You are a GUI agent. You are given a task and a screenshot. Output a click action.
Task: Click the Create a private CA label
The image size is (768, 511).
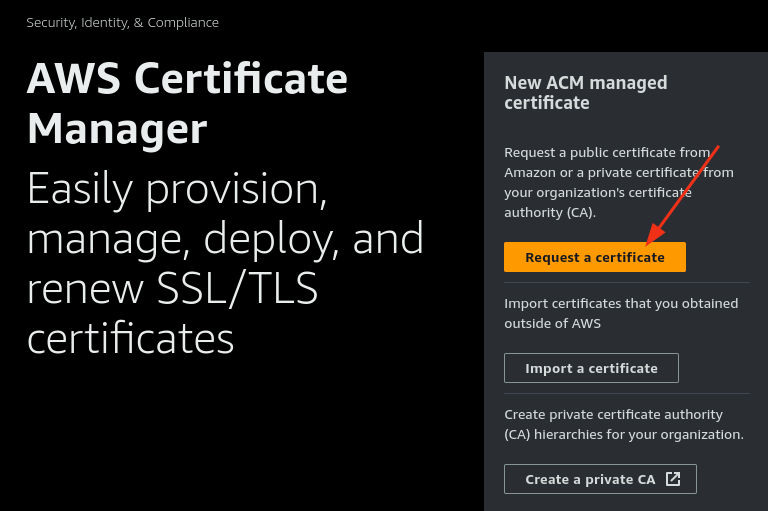tap(590, 479)
